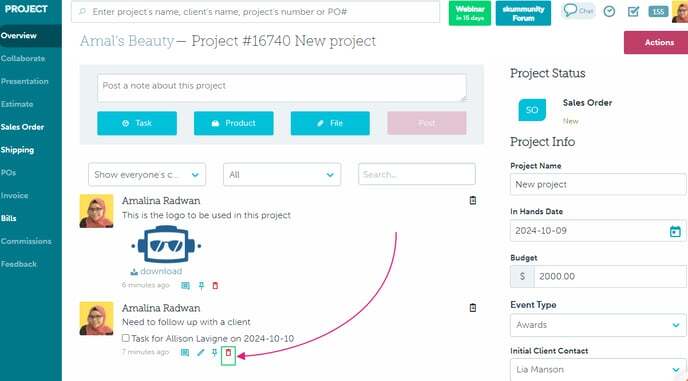Open the checkmark tasks icon in header

click(633, 11)
